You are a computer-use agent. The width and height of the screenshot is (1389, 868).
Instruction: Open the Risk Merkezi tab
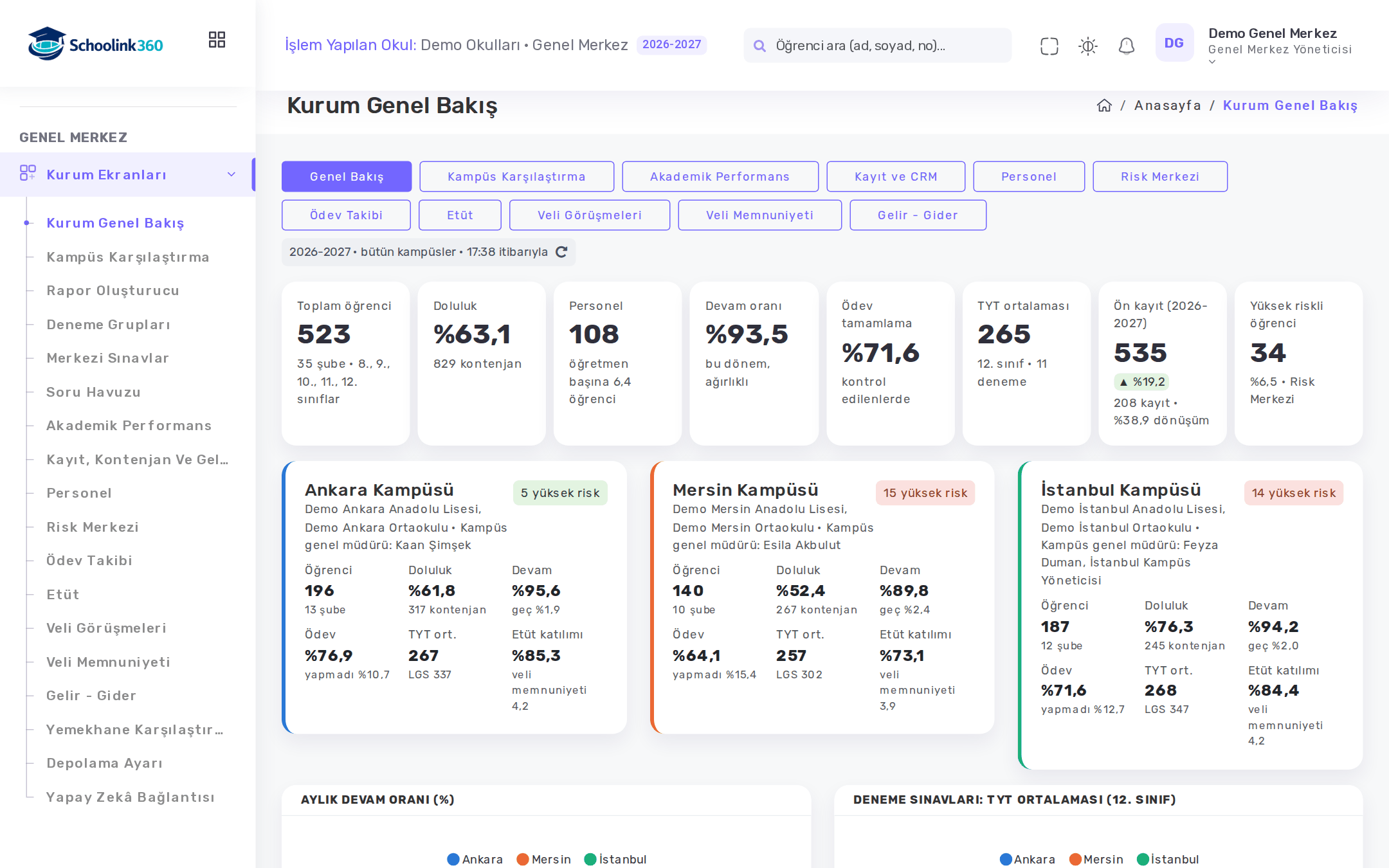tap(1159, 177)
